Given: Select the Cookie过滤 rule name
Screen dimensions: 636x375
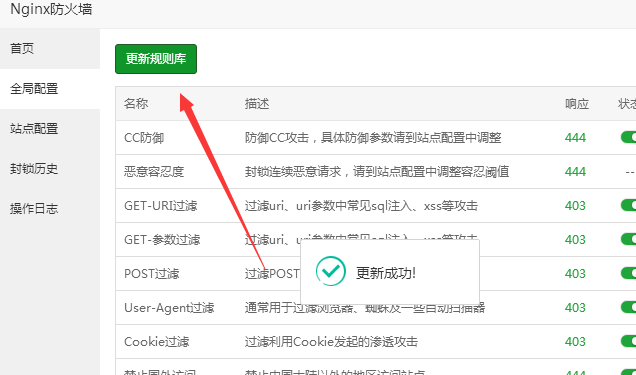Looking at the screenshot, I should 157,342.
